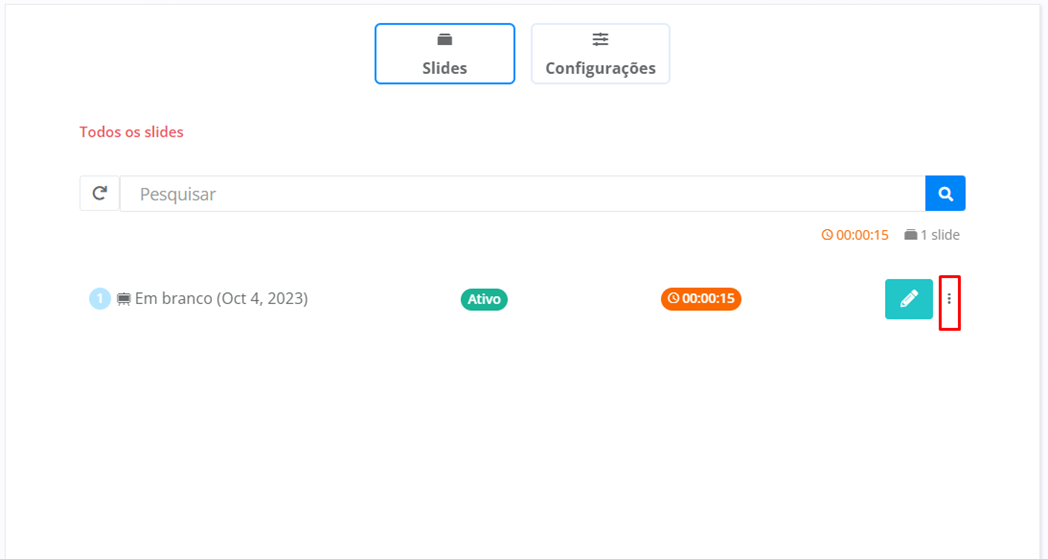Click the 1 slide counter label

click(x=940, y=236)
